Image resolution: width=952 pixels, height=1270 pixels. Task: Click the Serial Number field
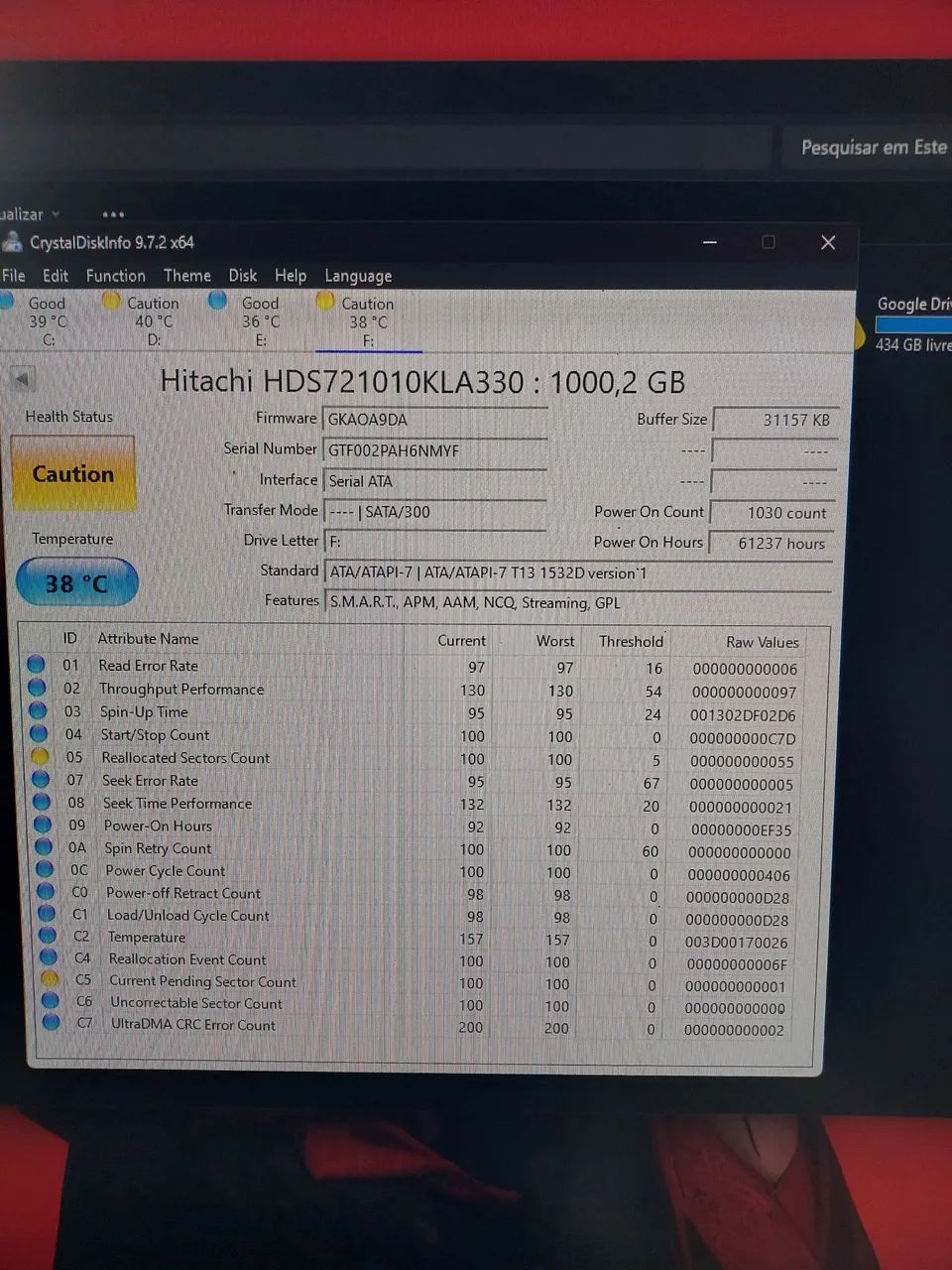coord(434,450)
